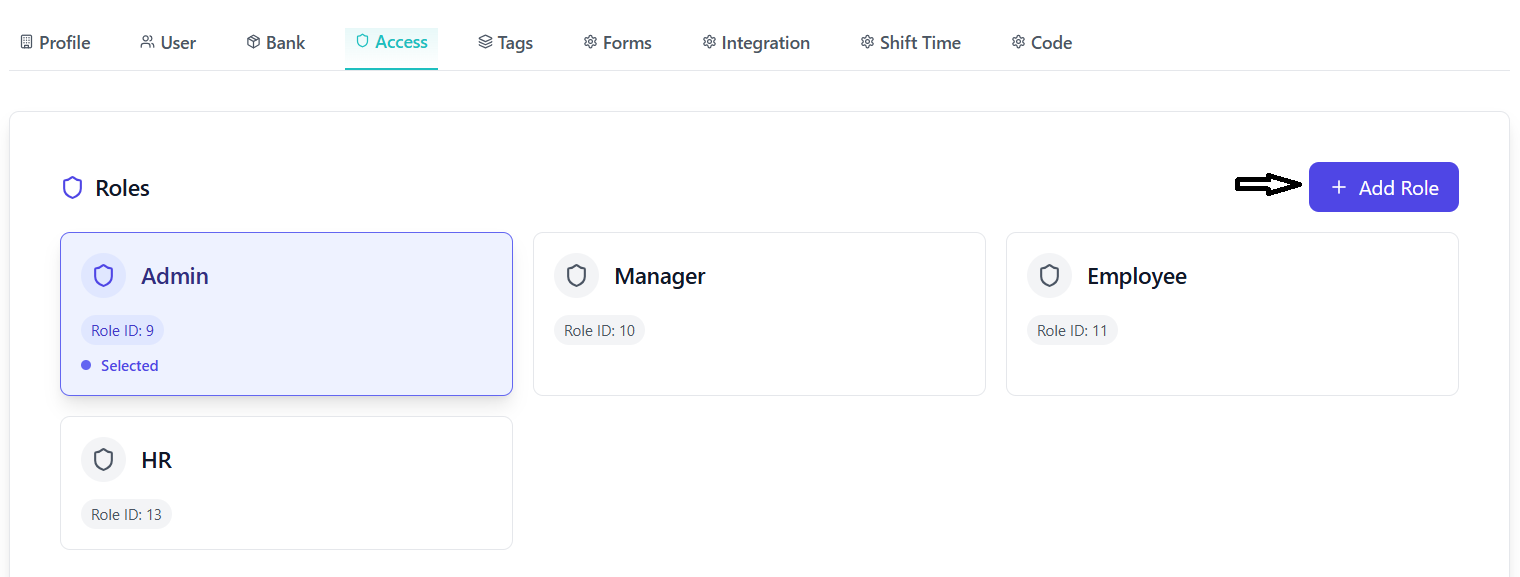Go to the Integration tab
This screenshot has height=577, width=1520.
point(755,43)
